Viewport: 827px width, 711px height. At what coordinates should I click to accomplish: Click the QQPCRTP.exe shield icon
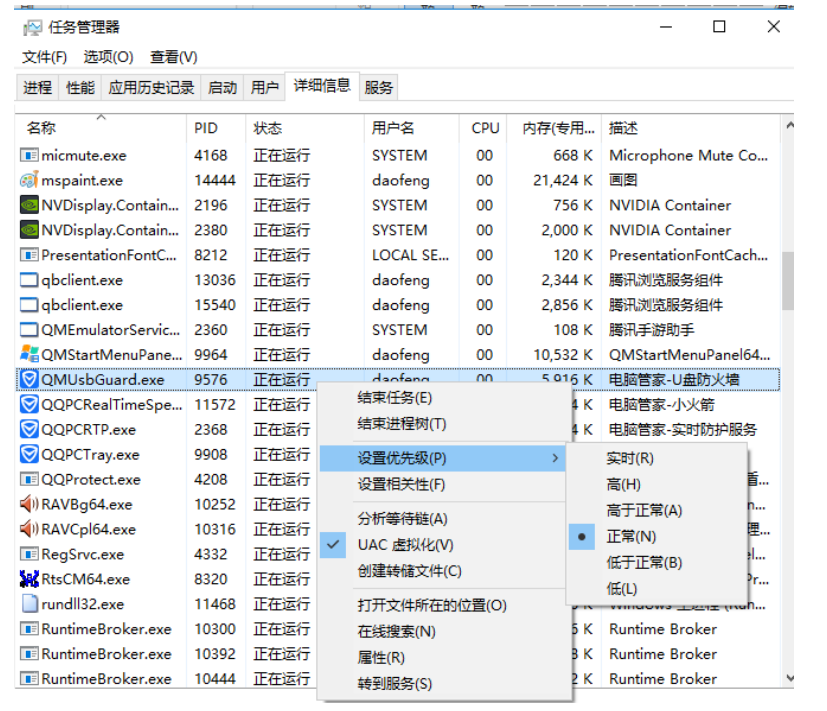pos(29,429)
